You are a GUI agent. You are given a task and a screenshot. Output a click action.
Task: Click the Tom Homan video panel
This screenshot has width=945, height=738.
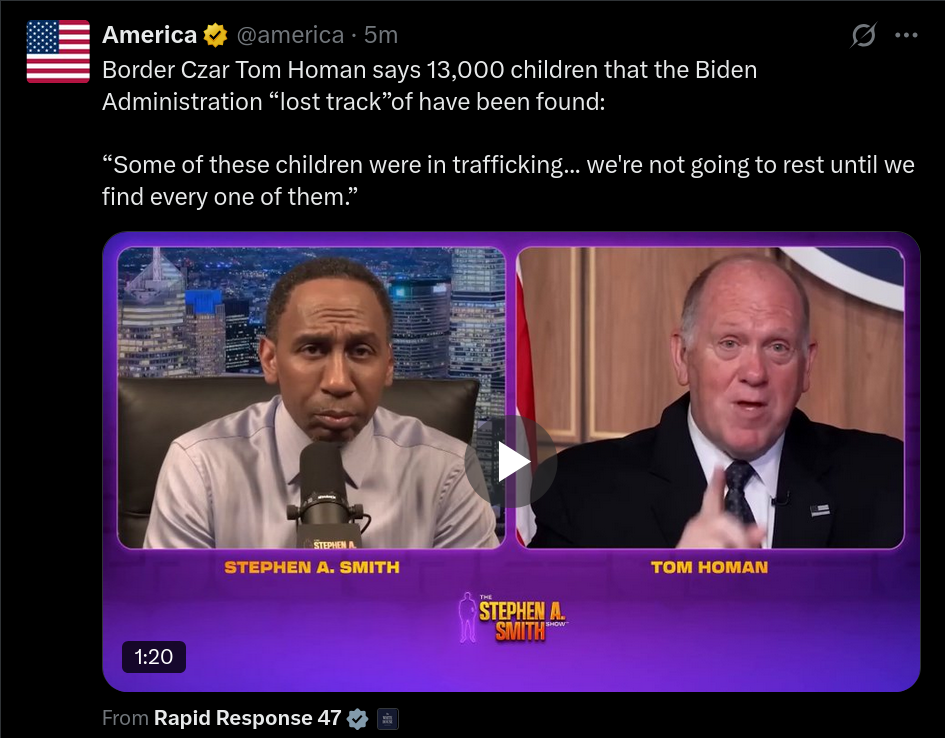pyautogui.click(x=711, y=398)
